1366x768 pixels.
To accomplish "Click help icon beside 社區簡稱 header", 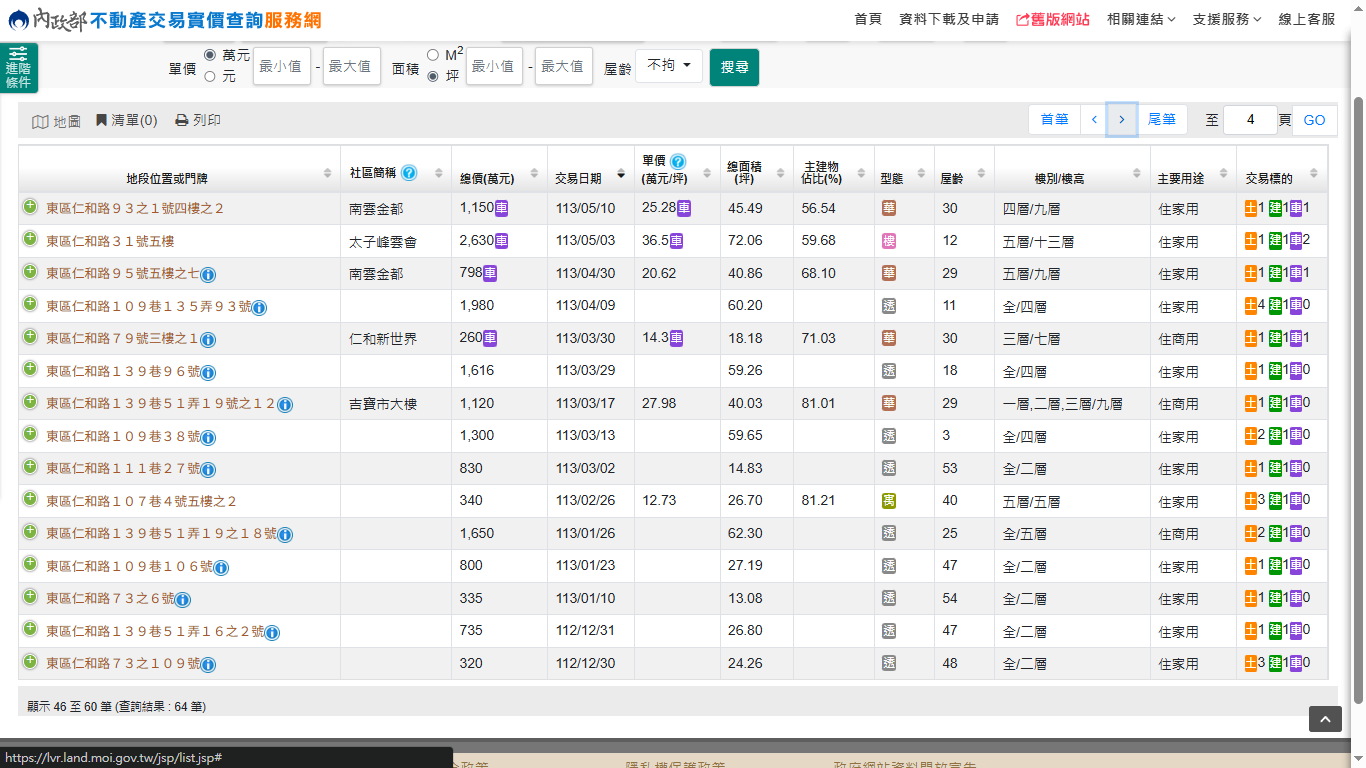I will [409, 173].
